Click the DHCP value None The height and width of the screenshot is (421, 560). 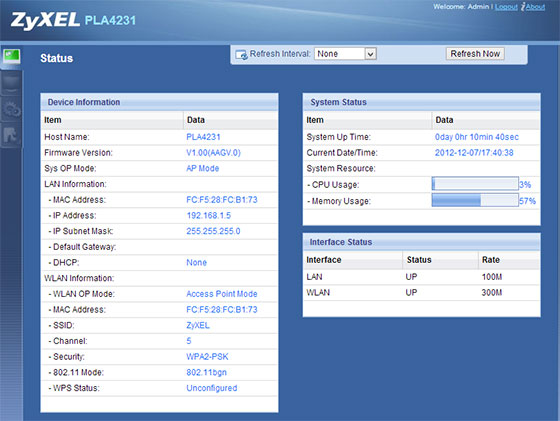click(196, 262)
